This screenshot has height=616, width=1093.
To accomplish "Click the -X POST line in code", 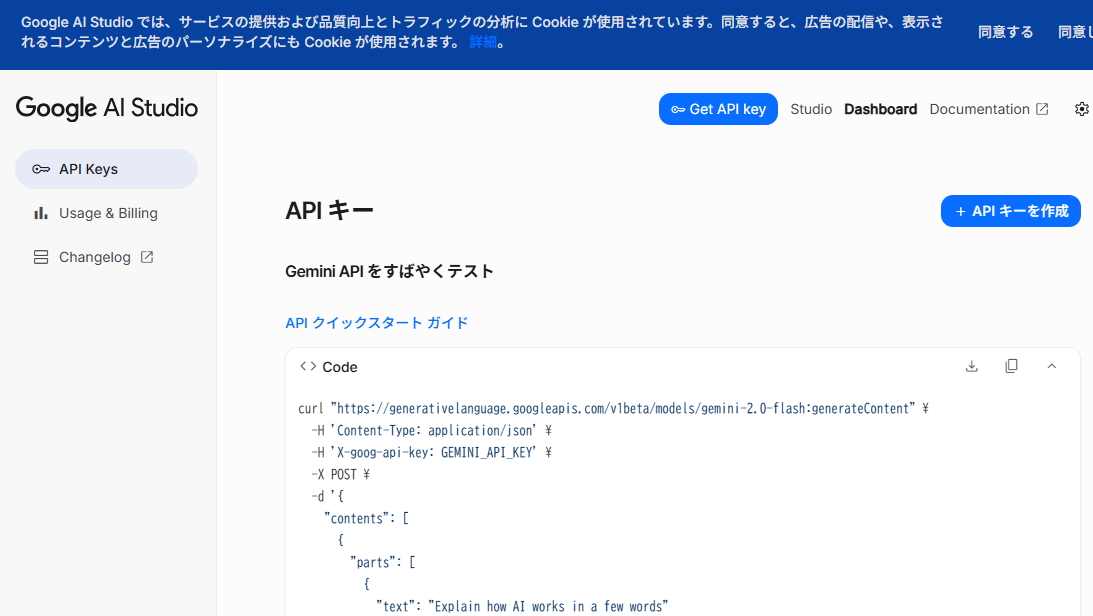I will (340, 475).
